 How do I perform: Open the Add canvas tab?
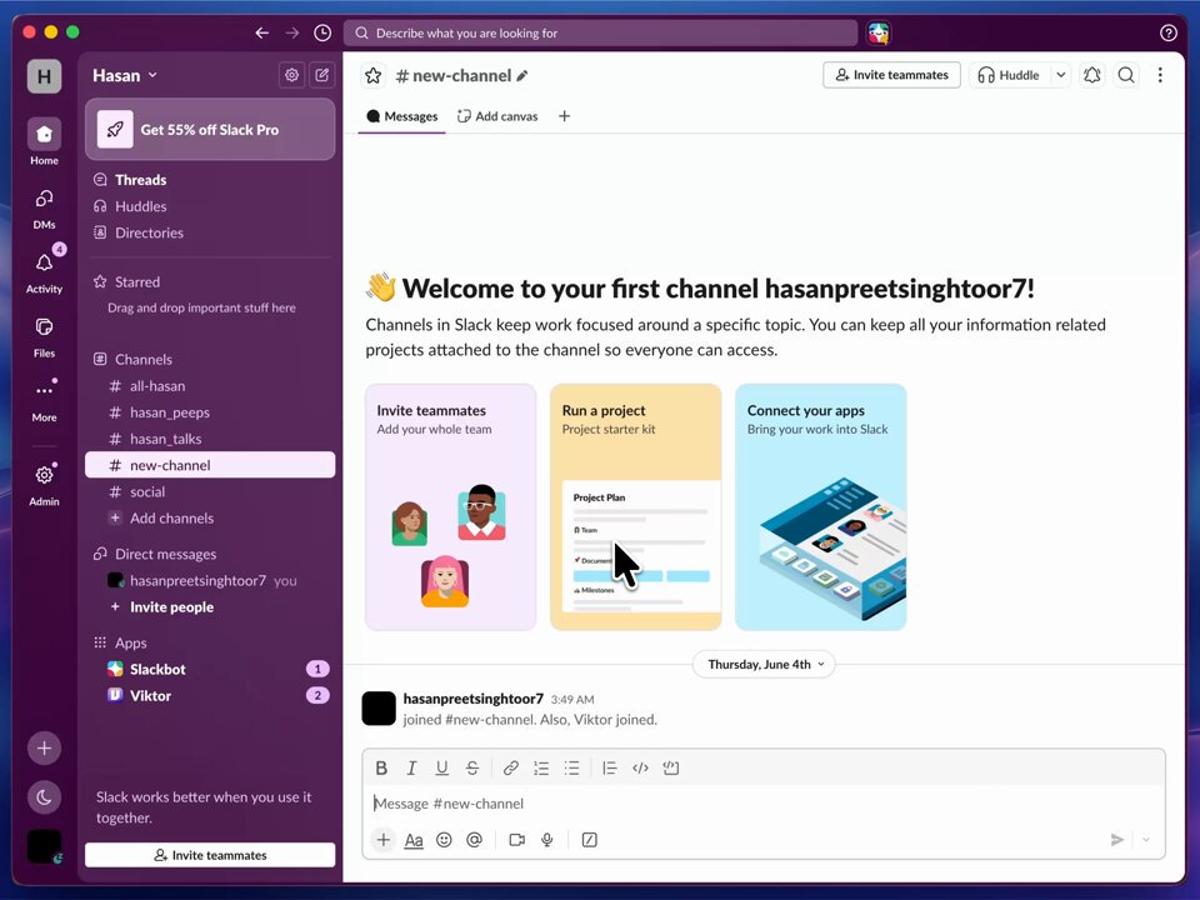pyautogui.click(x=497, y=116)
